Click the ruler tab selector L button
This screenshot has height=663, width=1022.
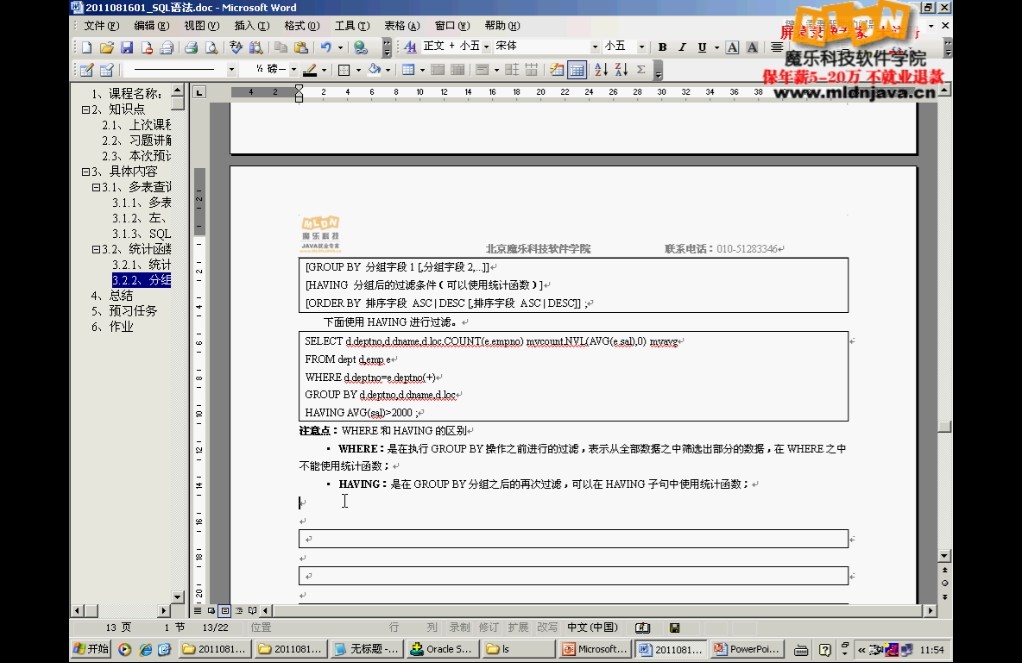pos(199,92)
